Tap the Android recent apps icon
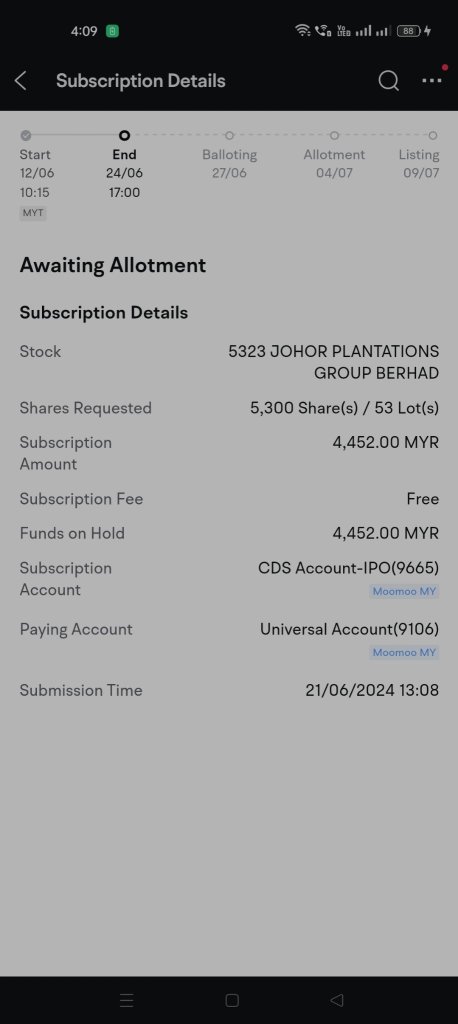 [x=127, y=1000]
